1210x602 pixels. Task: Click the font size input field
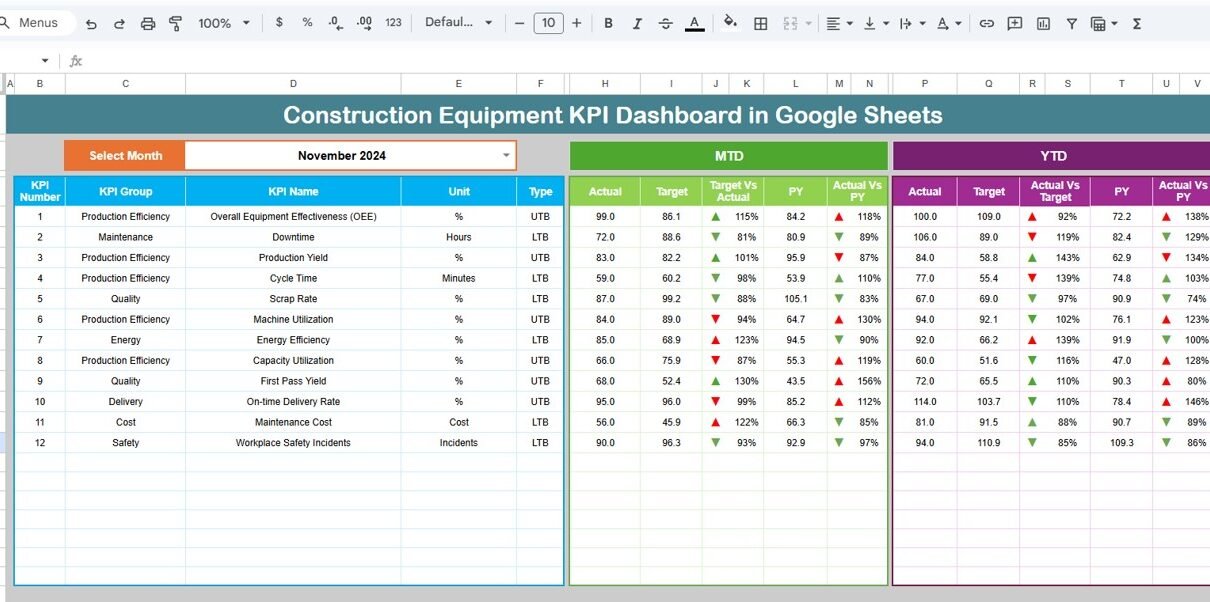(548, 23)
